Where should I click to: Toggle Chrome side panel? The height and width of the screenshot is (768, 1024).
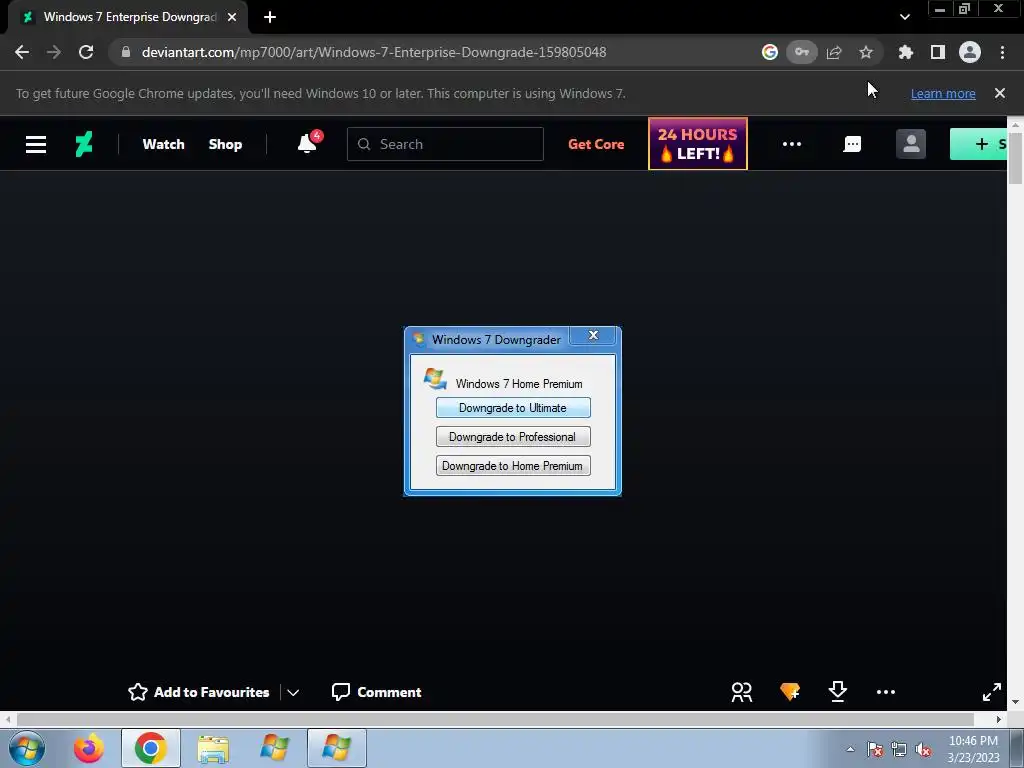coord(938,52)
